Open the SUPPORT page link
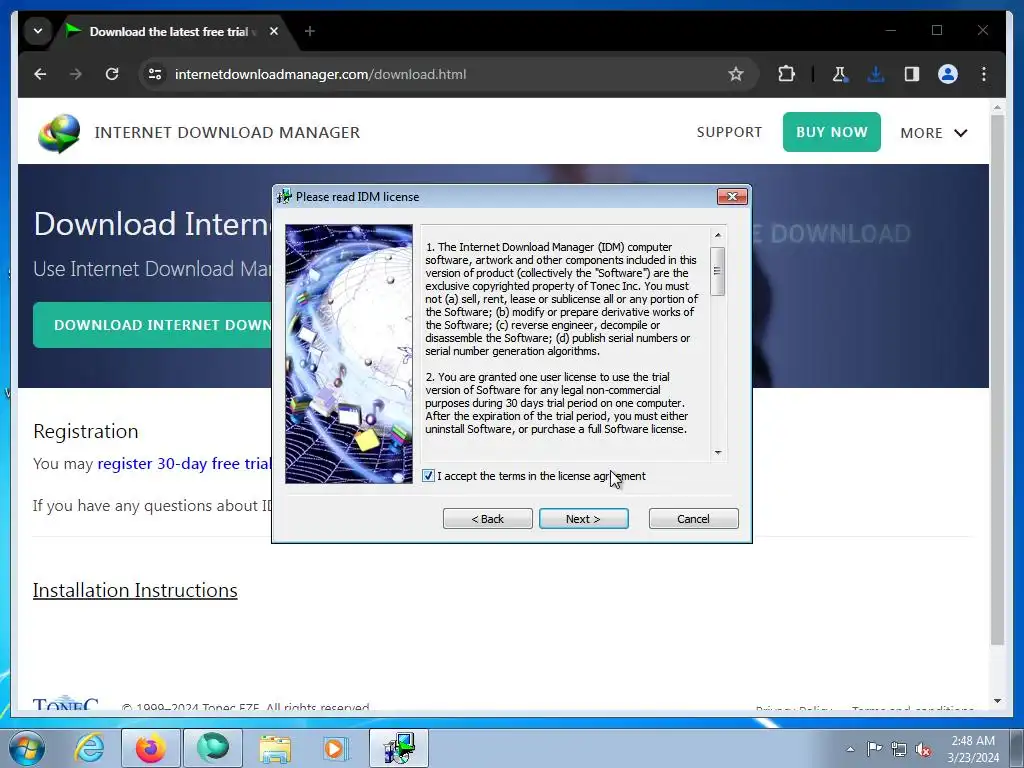This screenshot has width=1024, height=768. [x=729, y=133]
